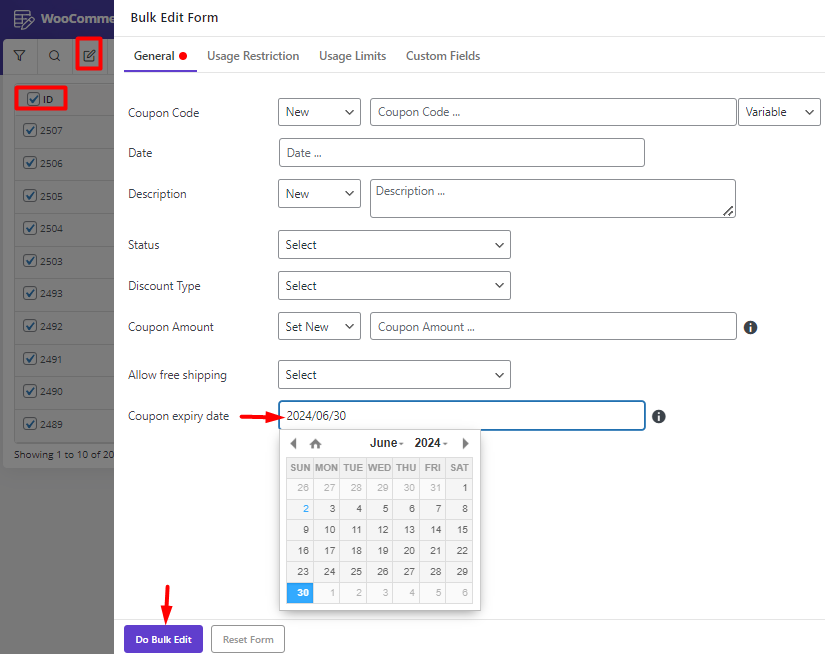This screenshot has height=654, width=825.
Task: Uncheck coupon row 2505
Action: coord(30,196)
